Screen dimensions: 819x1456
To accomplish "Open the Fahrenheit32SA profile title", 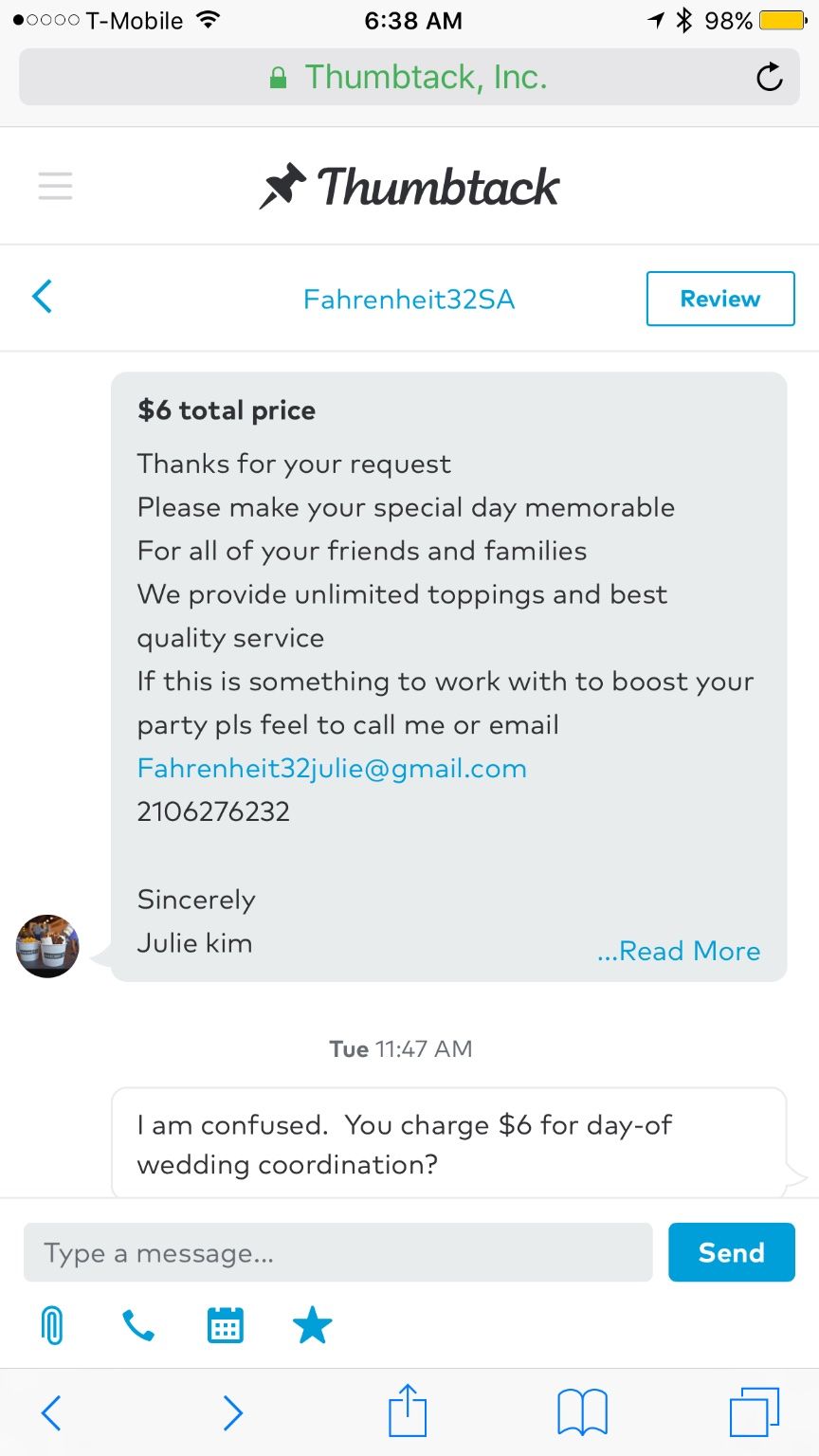I will click(x=409, y=300).
